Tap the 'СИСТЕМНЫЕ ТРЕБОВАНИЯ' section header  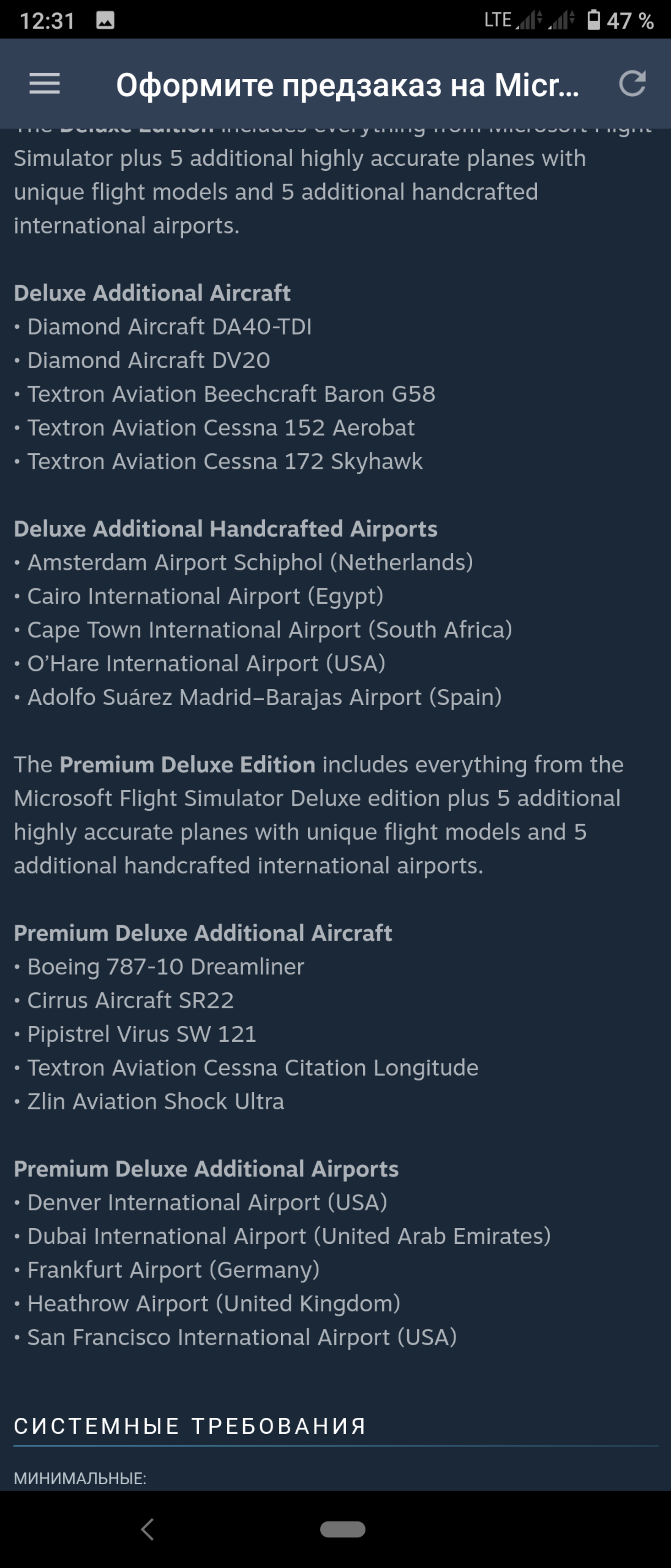[190, 1425]
